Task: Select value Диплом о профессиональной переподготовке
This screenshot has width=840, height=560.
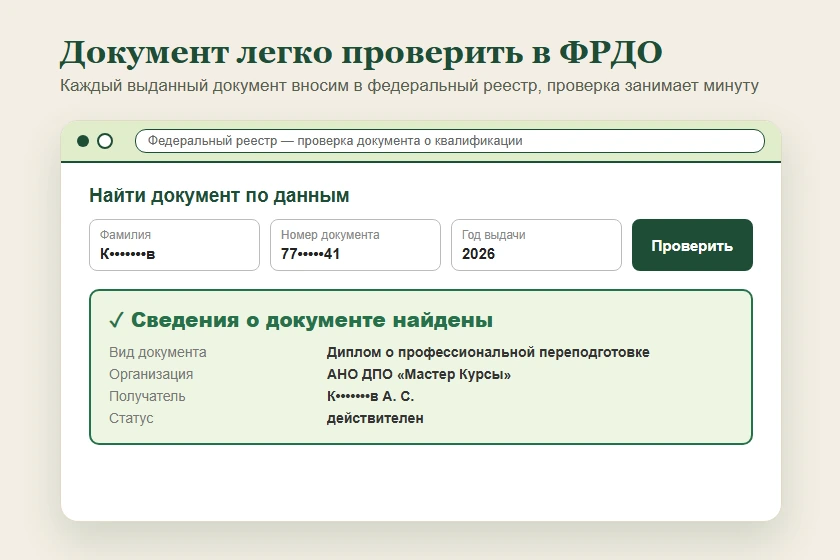Action: 488,352
